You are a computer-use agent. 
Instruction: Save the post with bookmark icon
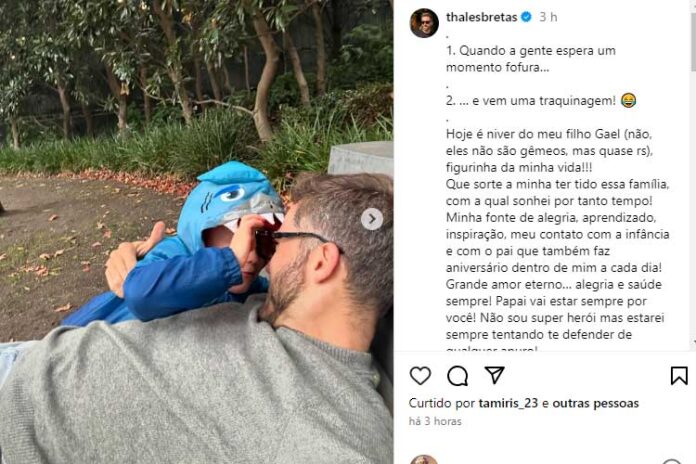(679, 376)
